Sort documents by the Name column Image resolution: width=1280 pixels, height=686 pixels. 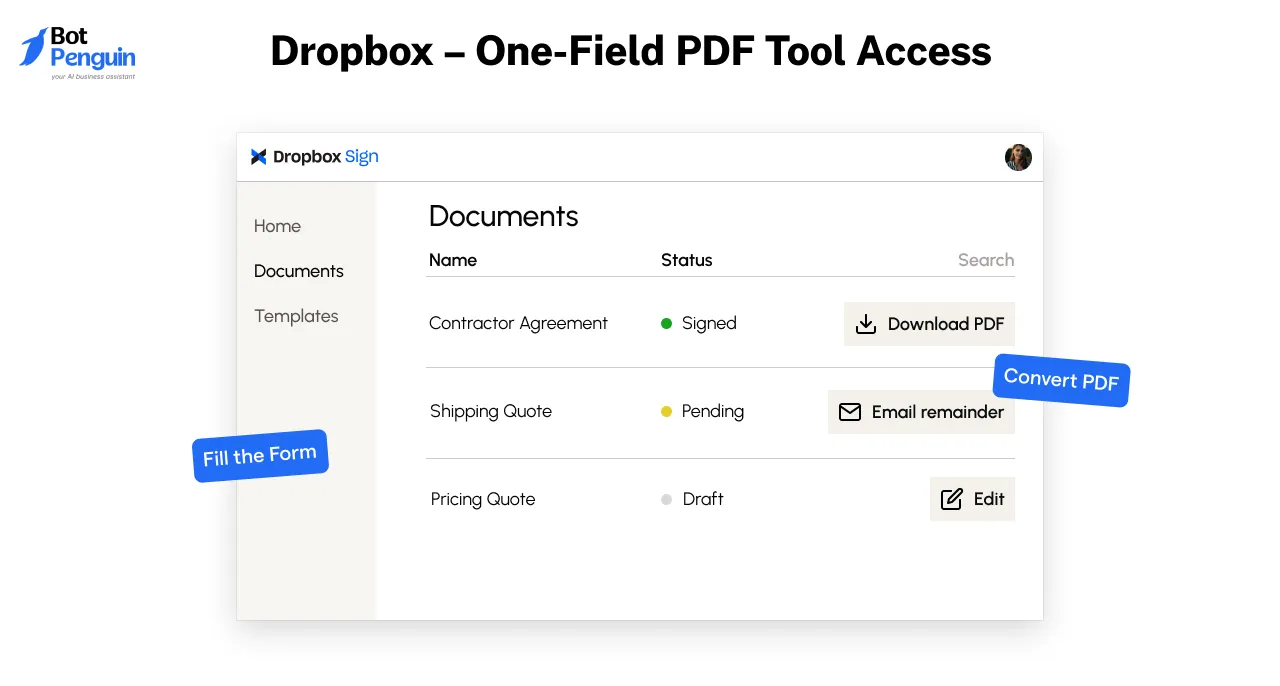(453, 260)
